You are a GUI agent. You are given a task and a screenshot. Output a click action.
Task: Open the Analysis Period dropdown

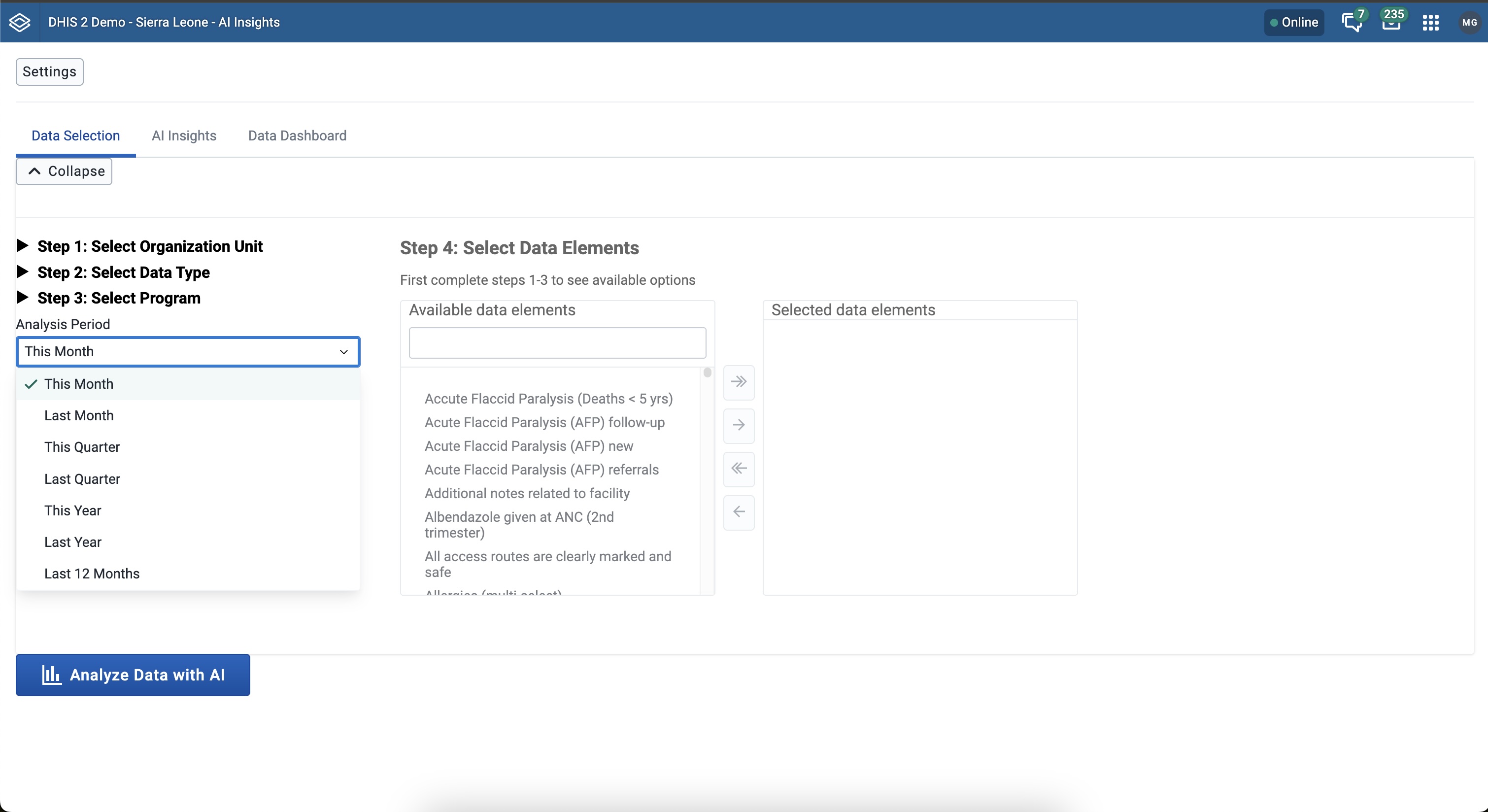(x=187, y=351)
